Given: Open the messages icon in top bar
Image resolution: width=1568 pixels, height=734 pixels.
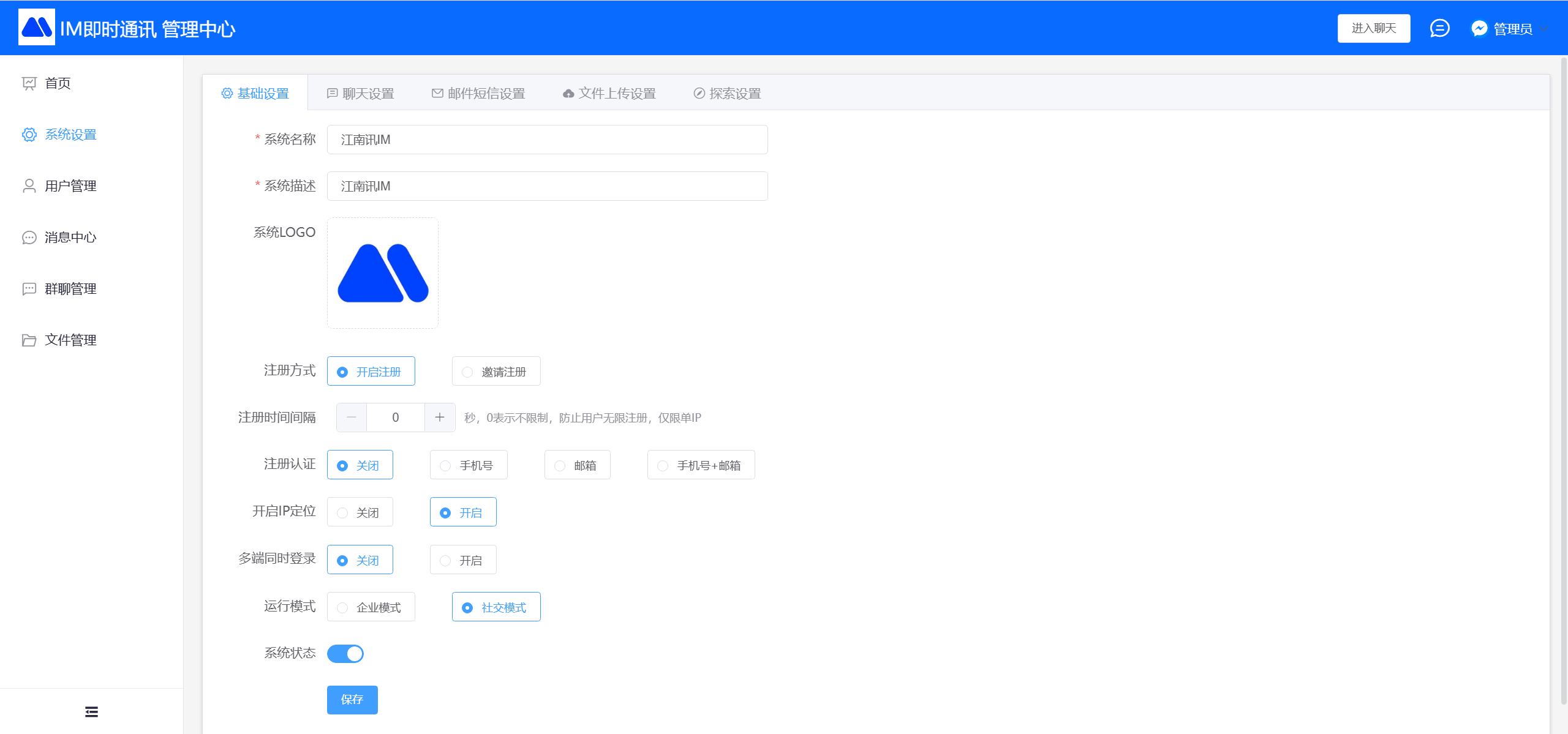Looking at the screenshot, I should click(x=1439, y=28).
